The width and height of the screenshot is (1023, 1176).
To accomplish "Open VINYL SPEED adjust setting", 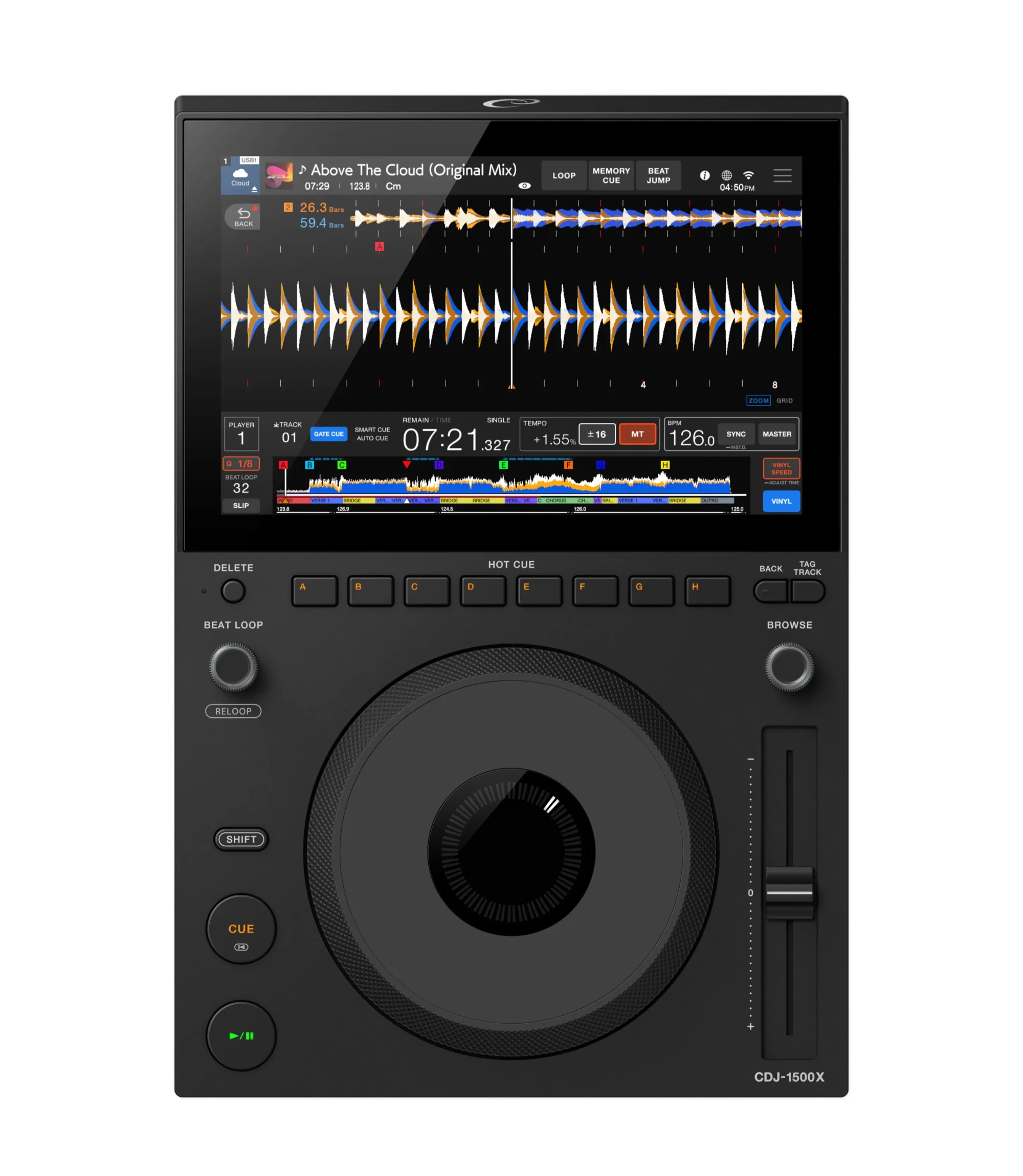I will click(x=782, y=468).
